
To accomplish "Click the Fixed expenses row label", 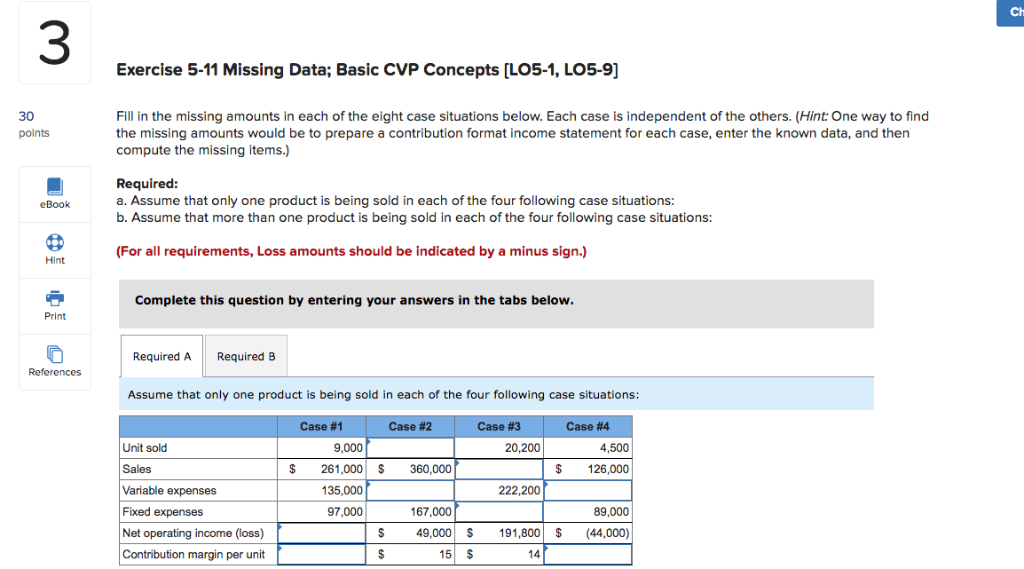I will point(163,512).
